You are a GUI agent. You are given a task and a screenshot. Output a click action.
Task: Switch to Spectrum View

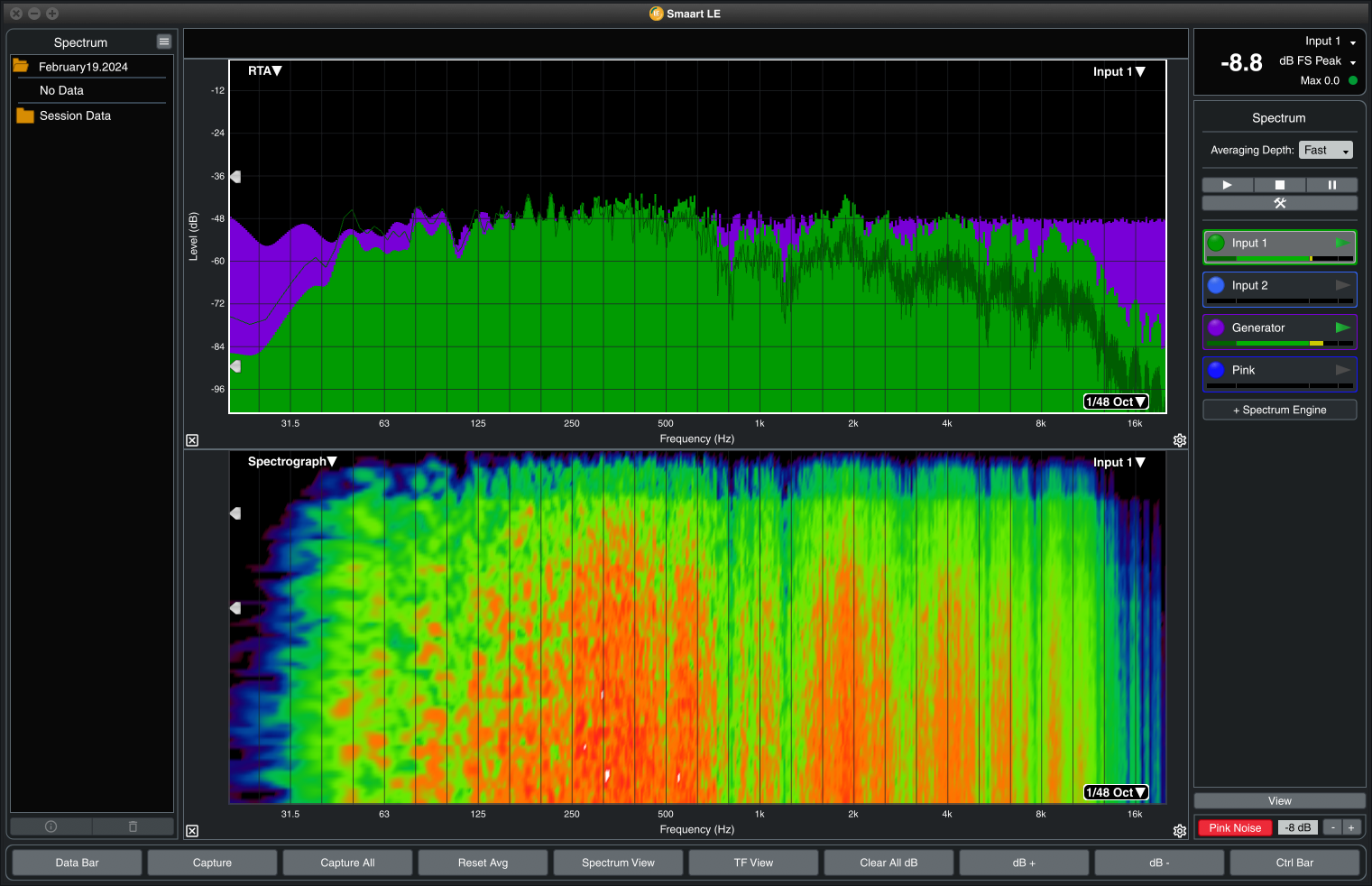(x=618, y=863)
